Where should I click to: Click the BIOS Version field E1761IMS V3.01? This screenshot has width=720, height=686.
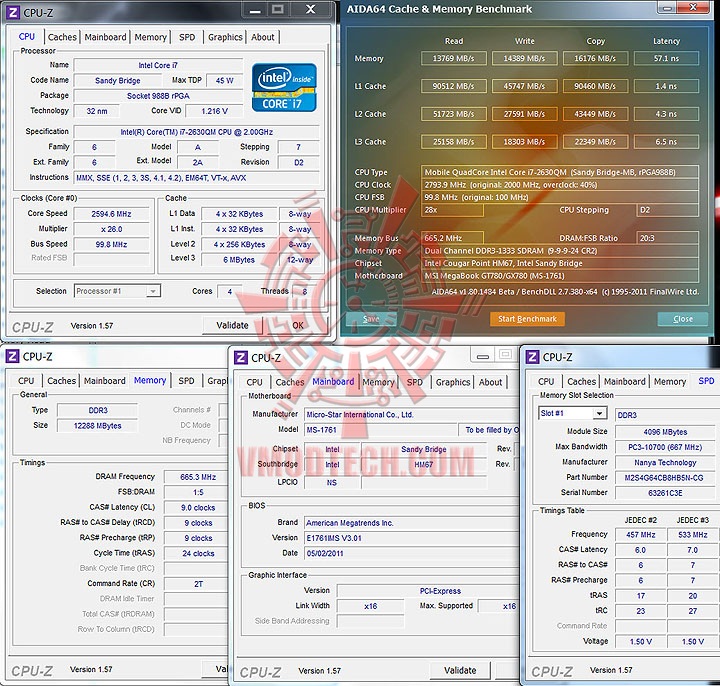pyautogui.click(x=412, y=538)
